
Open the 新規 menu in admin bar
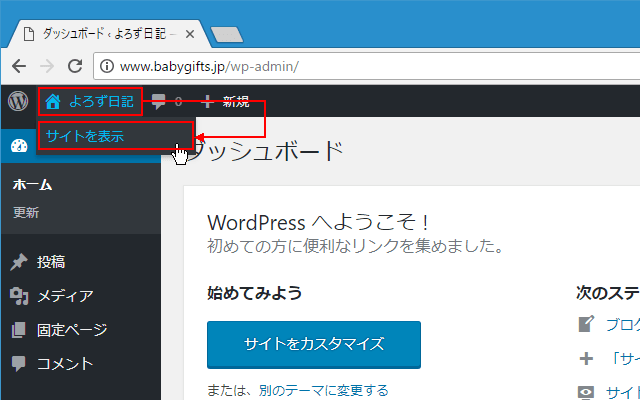(236, 102)
